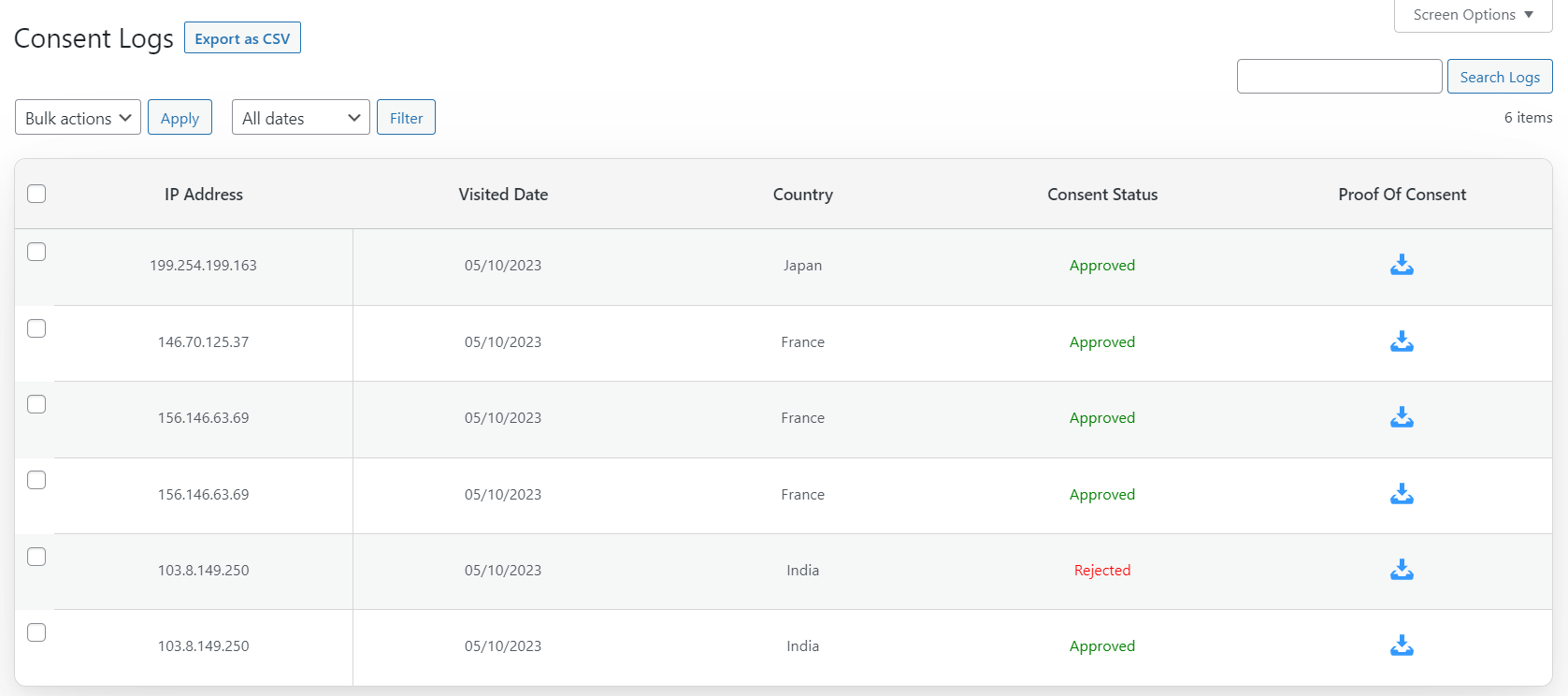Select the rejected consent row checkbox
Viewport: 1568px width, 696px height.
pyautogui.click(x=36, y=557)
